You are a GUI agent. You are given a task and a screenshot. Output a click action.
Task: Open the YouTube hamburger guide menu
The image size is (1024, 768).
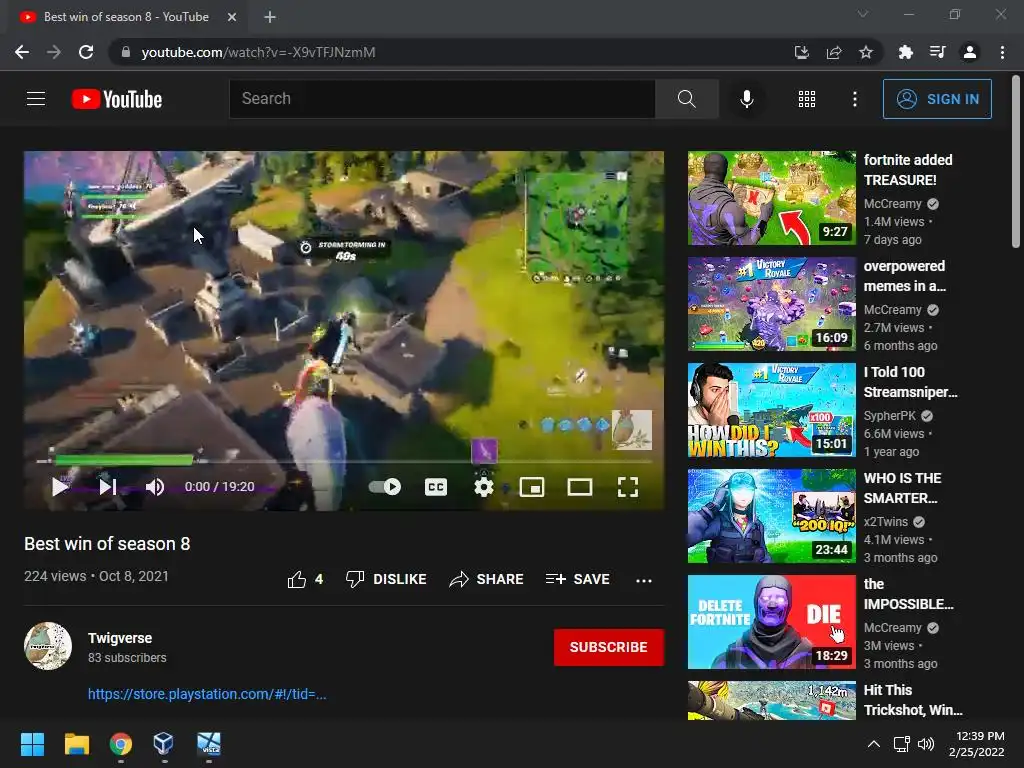pos(36,99)
